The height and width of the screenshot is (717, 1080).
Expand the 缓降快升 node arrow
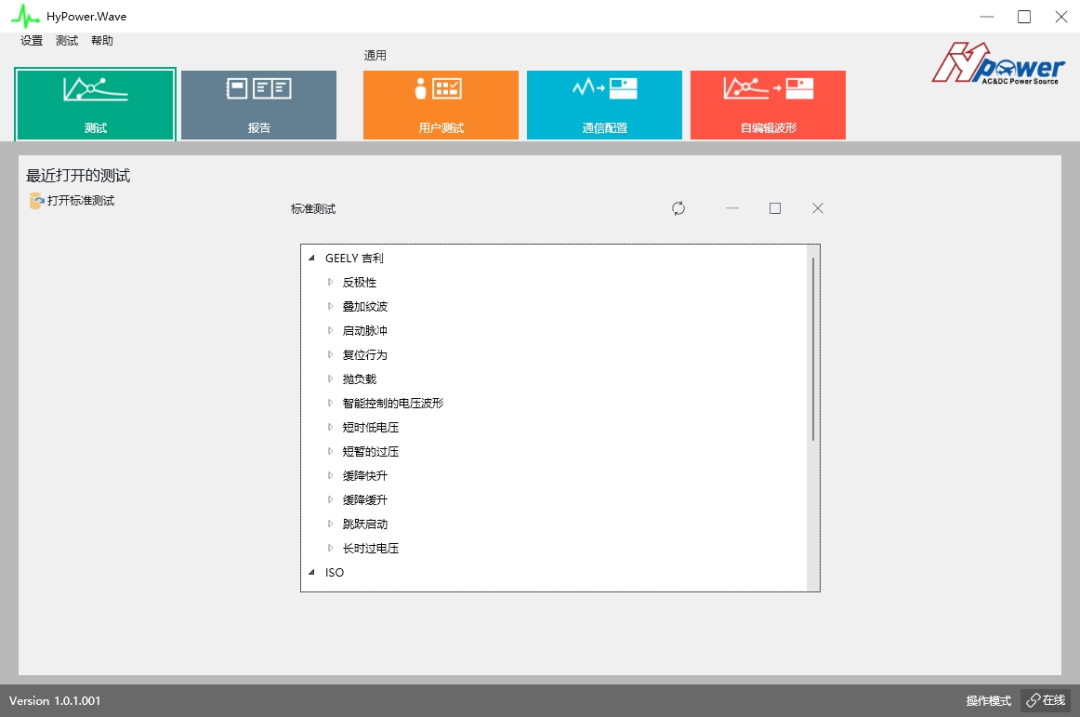coord(330,475)
